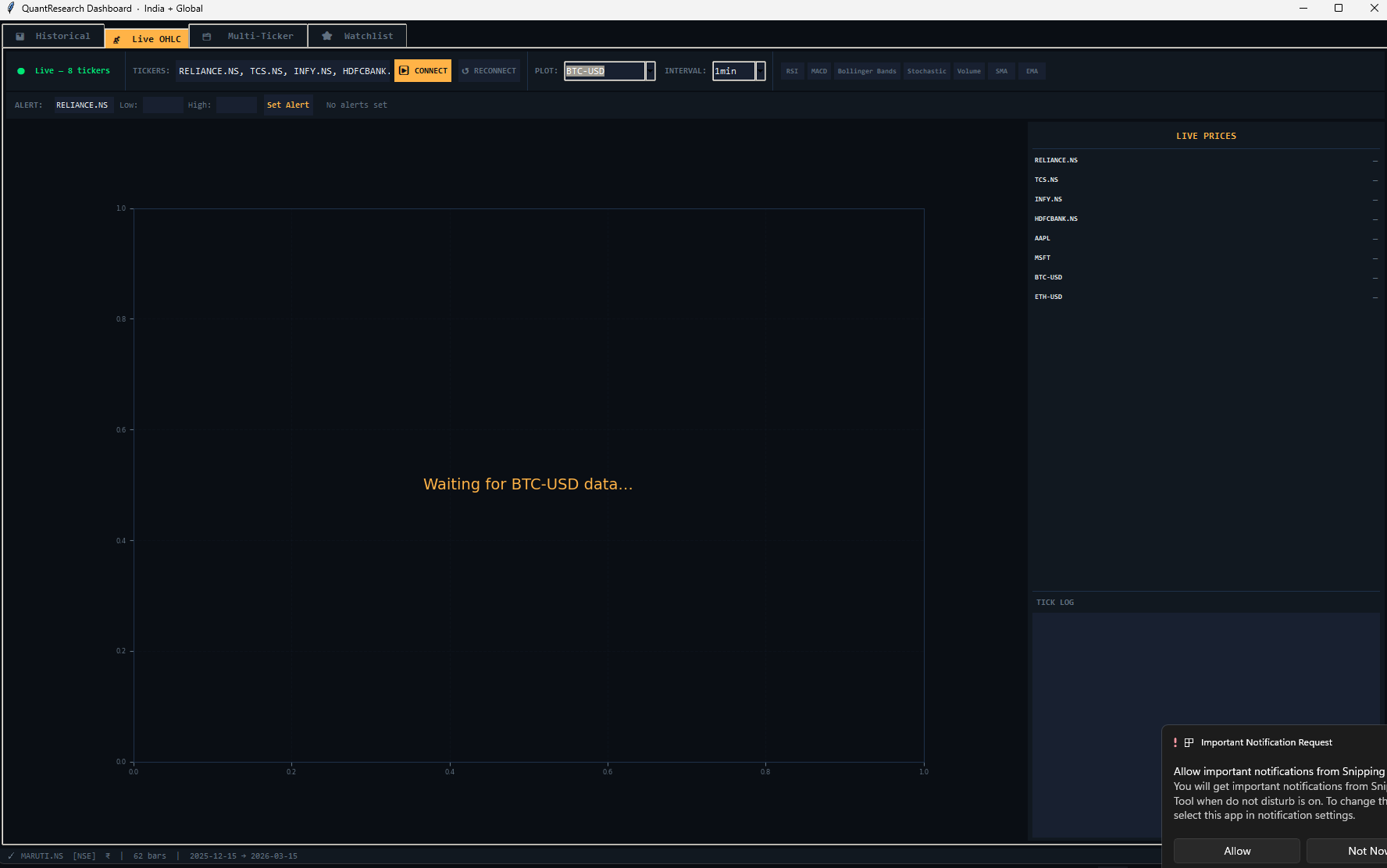Click the Snipping Tool notification icon

pyautogui.click(x=1189, y=742)
